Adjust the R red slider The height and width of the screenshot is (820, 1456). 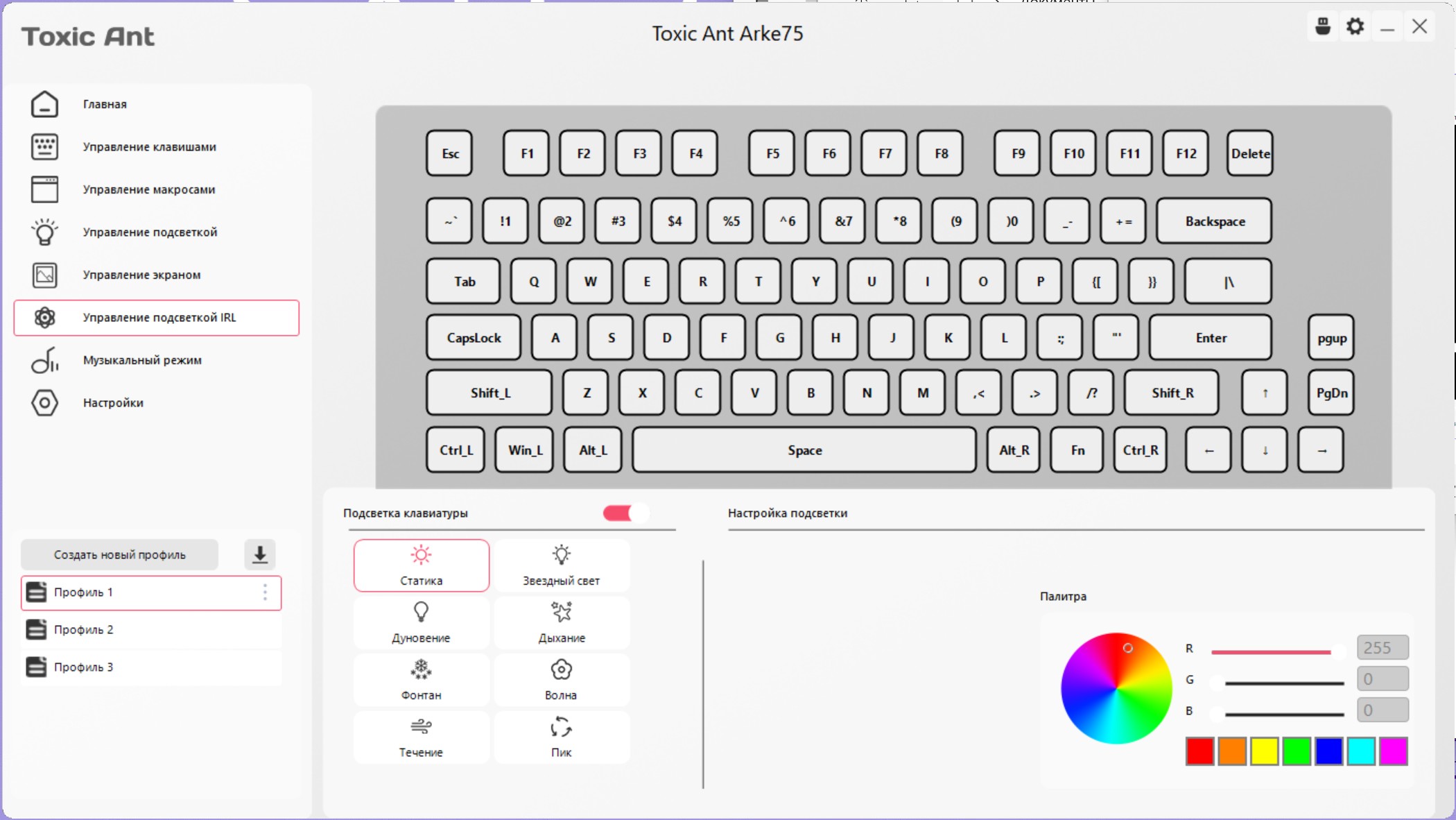(x=1277, y=651)
